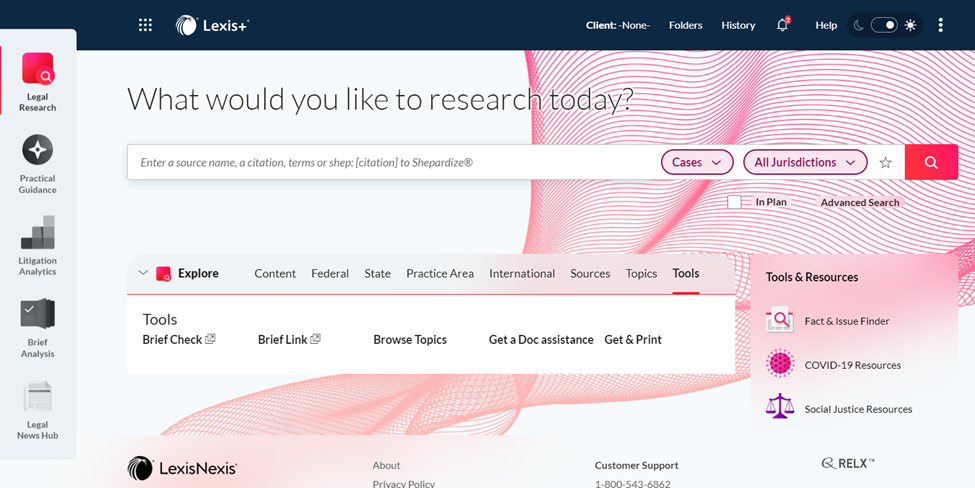
Task: Open the product switcher grid icon
Action: (x=145, y=25)
